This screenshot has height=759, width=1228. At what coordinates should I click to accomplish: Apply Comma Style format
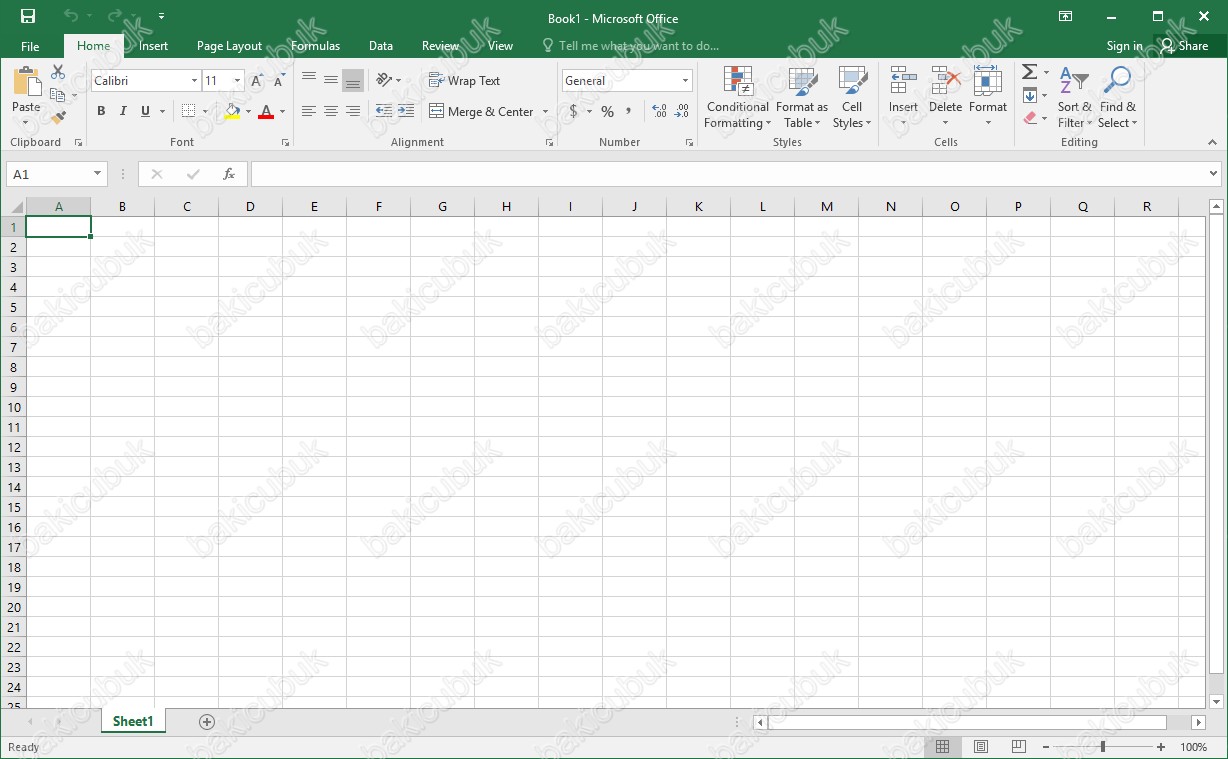pos(629,111)
